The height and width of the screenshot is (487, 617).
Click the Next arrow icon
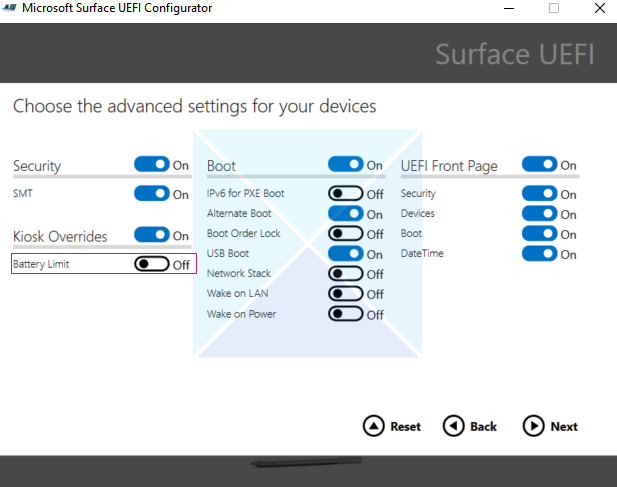click(533, 426)
